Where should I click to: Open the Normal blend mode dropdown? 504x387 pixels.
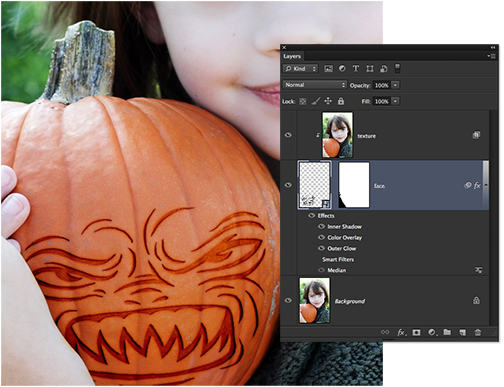pyautogui.click(x=315, y=85)
